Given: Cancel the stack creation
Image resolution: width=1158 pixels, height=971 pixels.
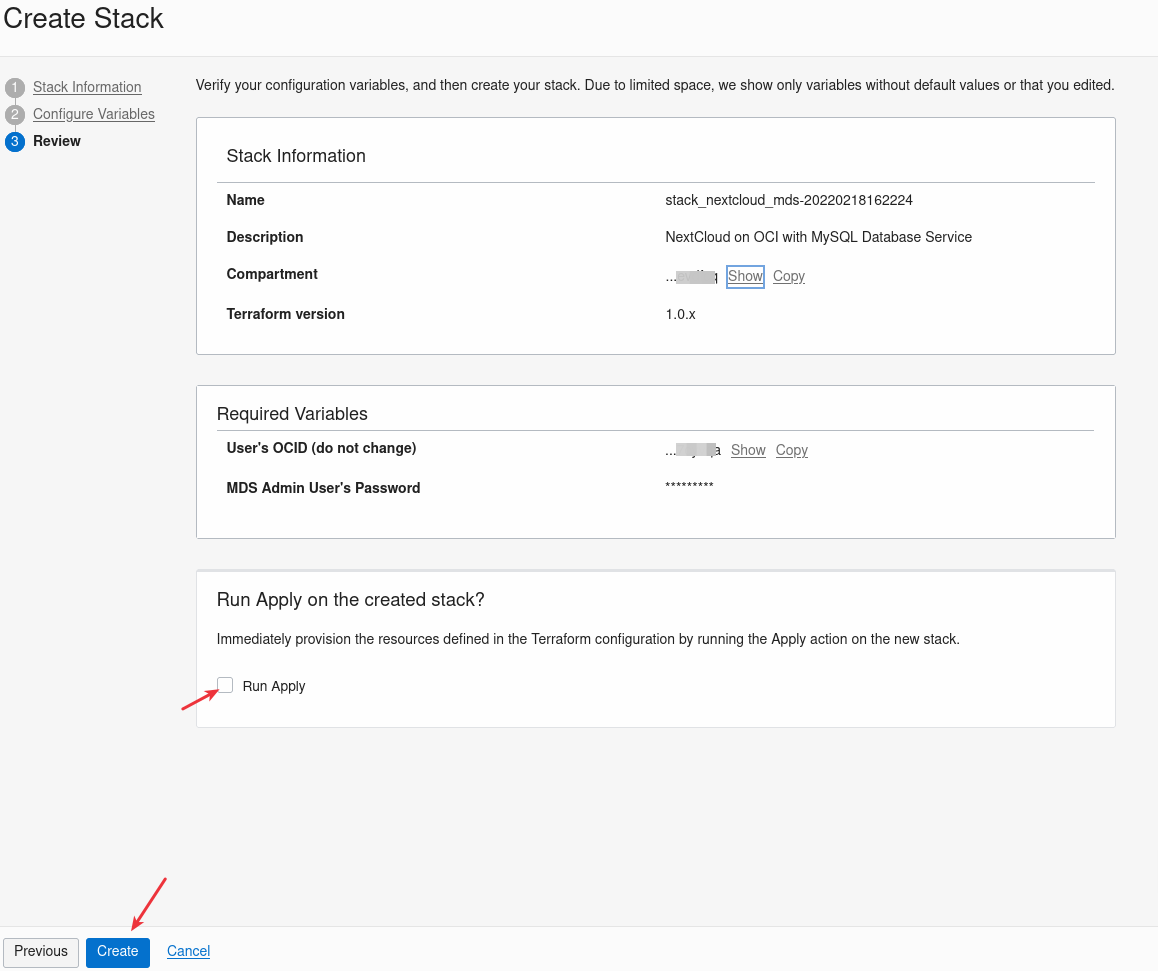Looking at the screenshot, I should tap(188, 951).
